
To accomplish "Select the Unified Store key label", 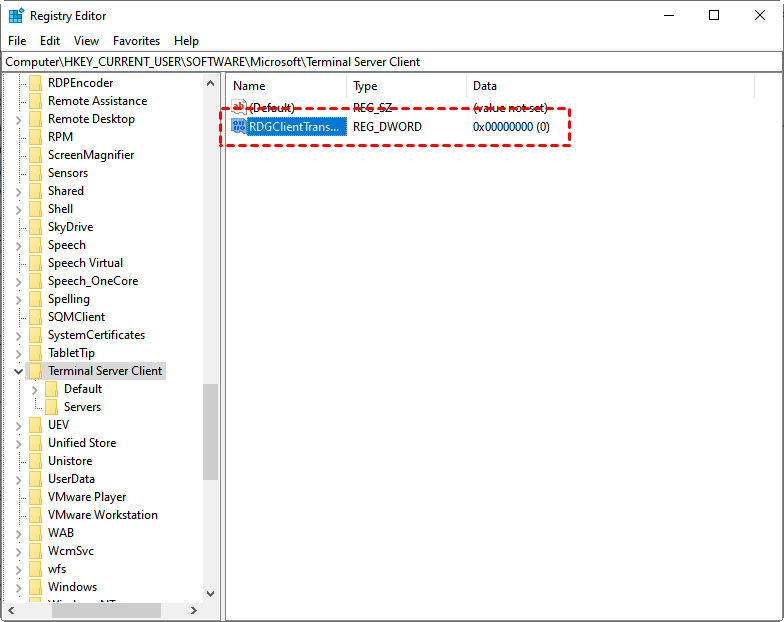I will pyautogui.click(x=82, y=443).
